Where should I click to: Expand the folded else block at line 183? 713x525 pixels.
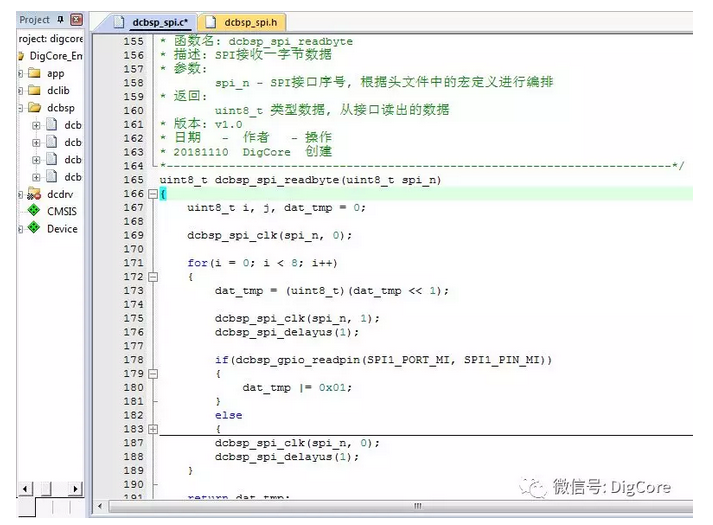pos(153,429)
